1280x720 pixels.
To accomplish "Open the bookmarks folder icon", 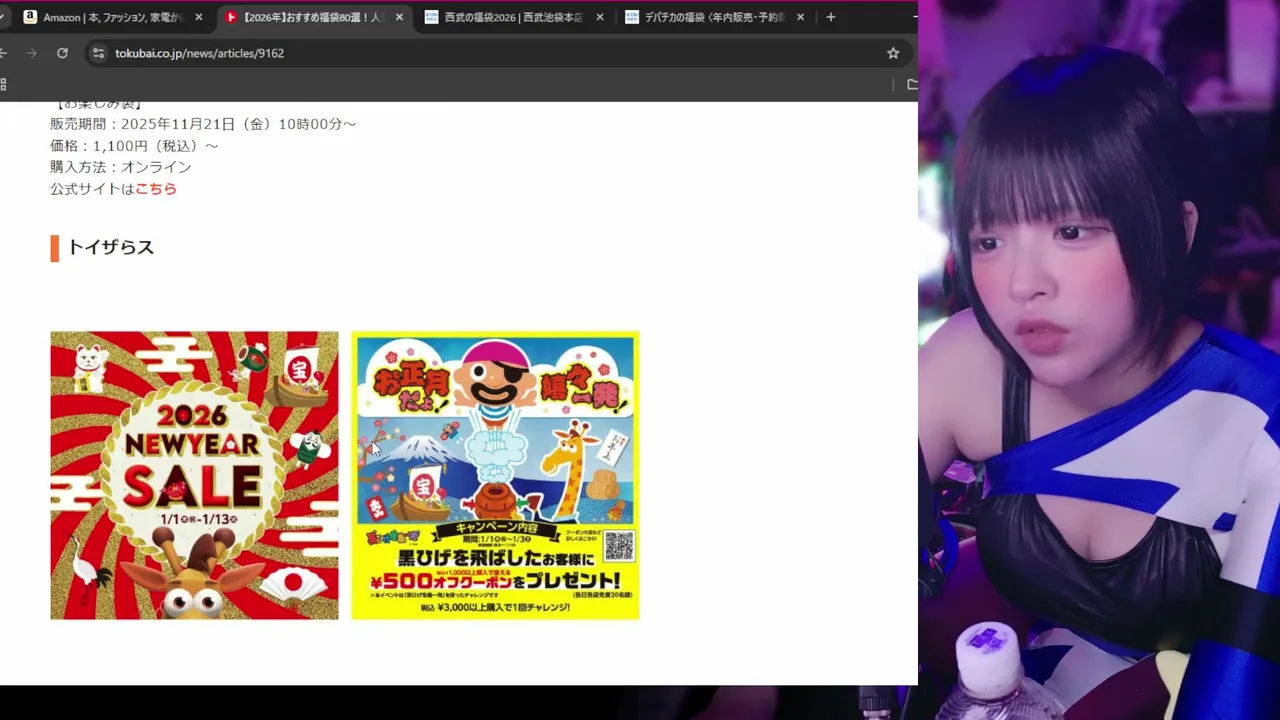I will click(x=912, y=85).
